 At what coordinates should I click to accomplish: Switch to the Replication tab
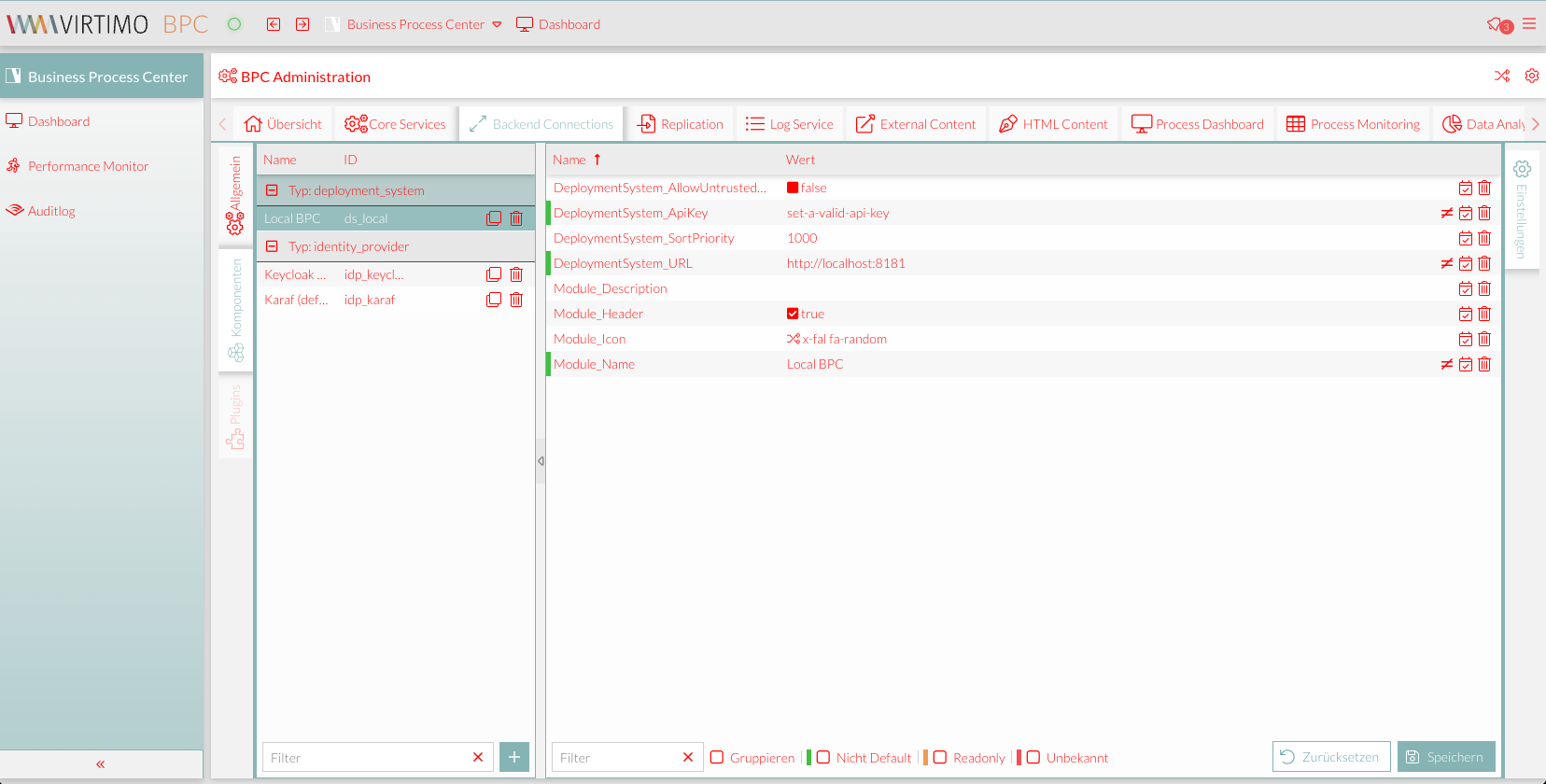click(681, 124)
